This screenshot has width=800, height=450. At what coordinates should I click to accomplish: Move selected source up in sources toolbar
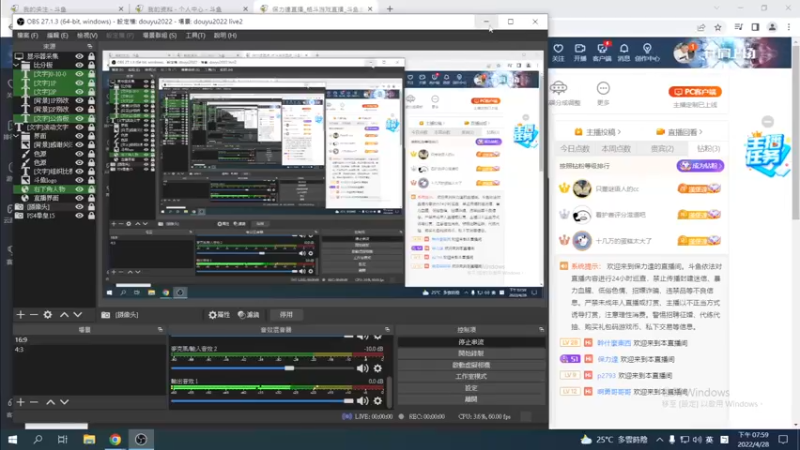64,315
